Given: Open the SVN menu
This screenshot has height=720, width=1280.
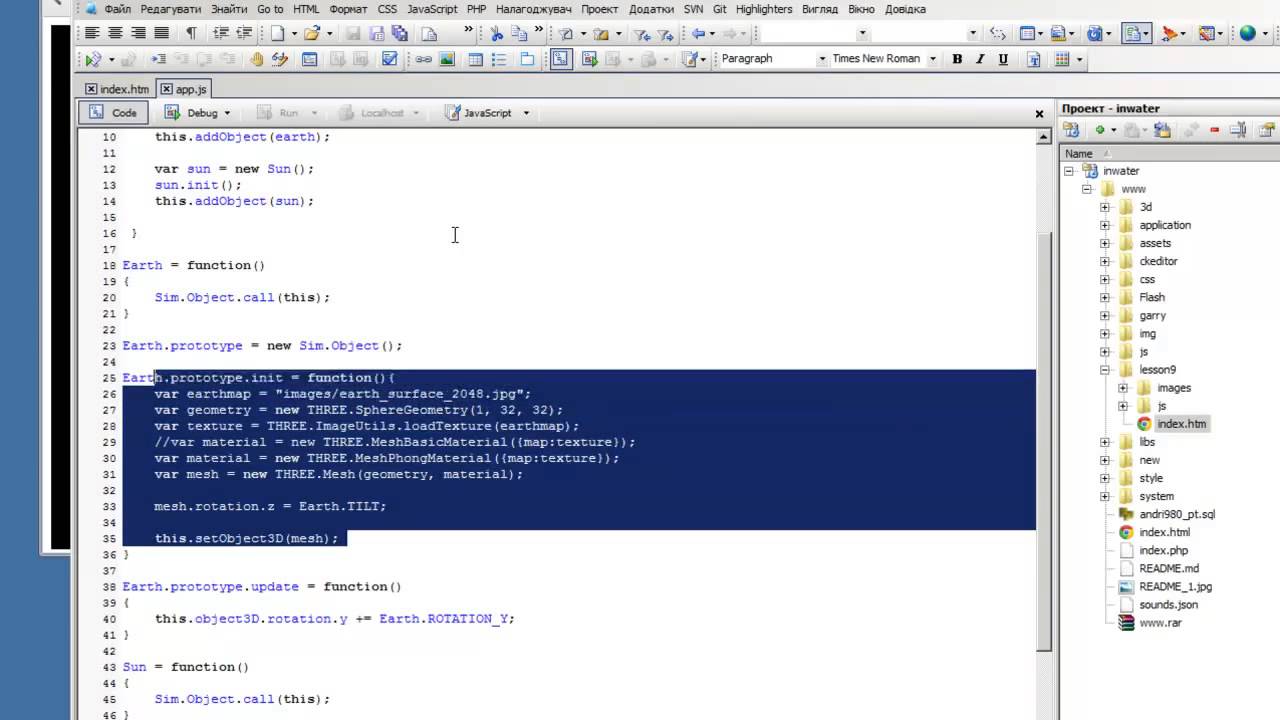Looking at the screenshot, I should 692,9.
